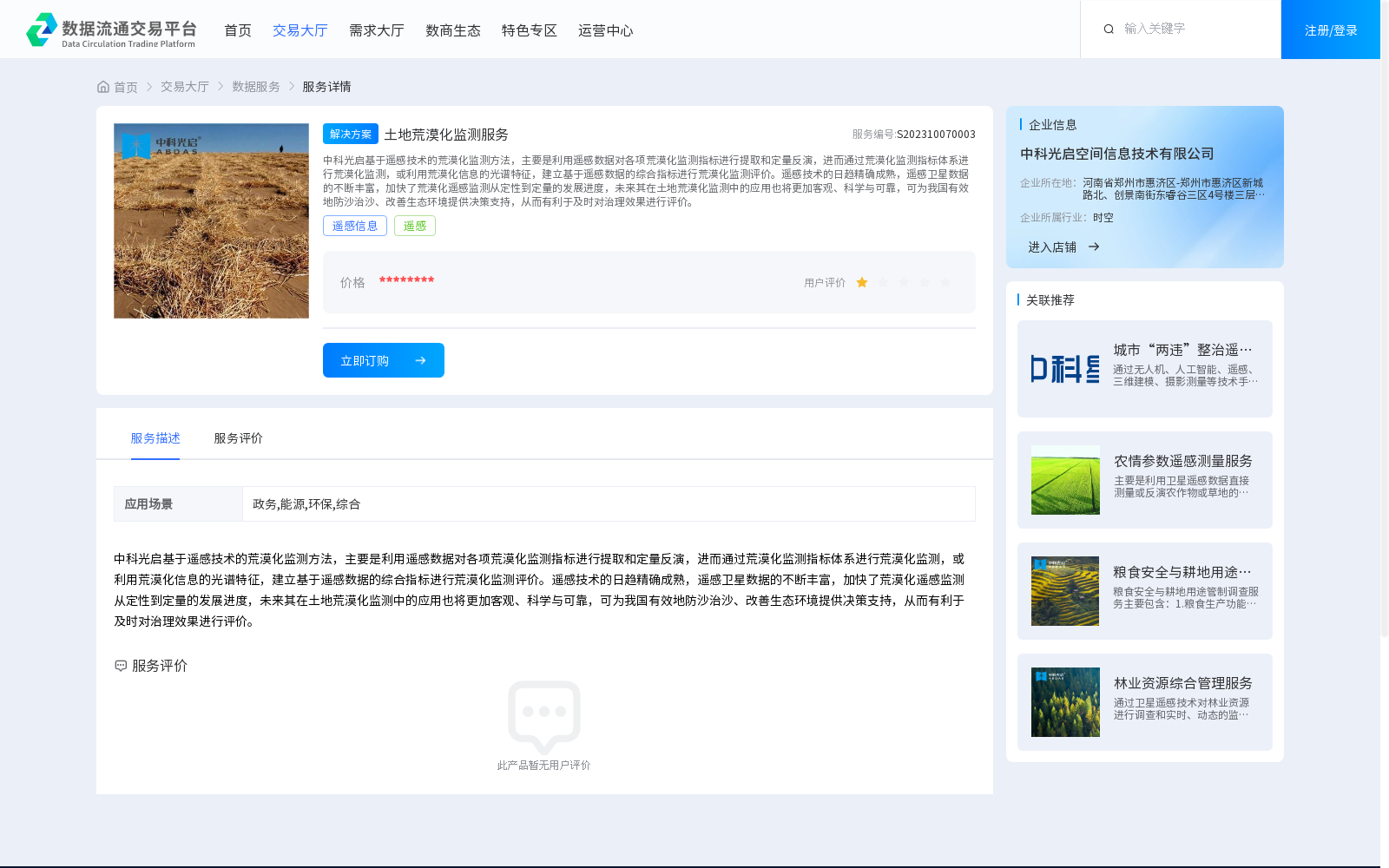
Task: Click the 关联推荐 section heading
Action: click(x=1050, y=300)
